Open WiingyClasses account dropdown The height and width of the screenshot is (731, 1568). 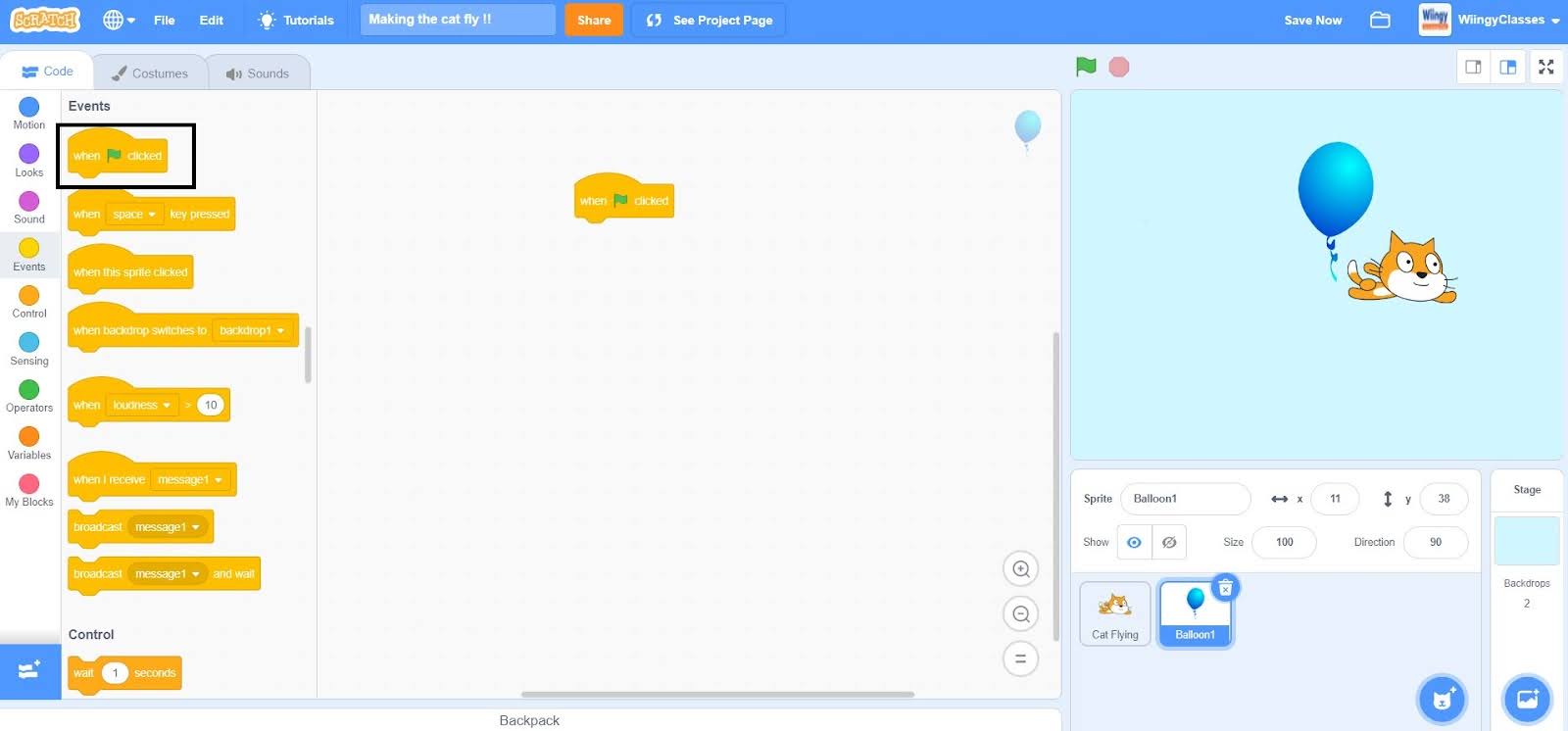click(1490, 20)
